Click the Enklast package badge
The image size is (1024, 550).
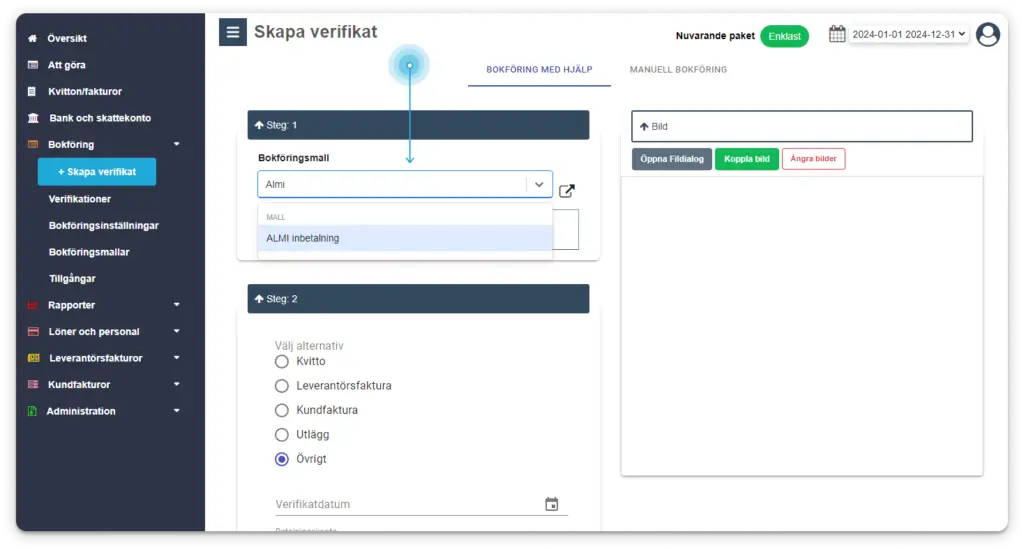(x=784, y=37)
